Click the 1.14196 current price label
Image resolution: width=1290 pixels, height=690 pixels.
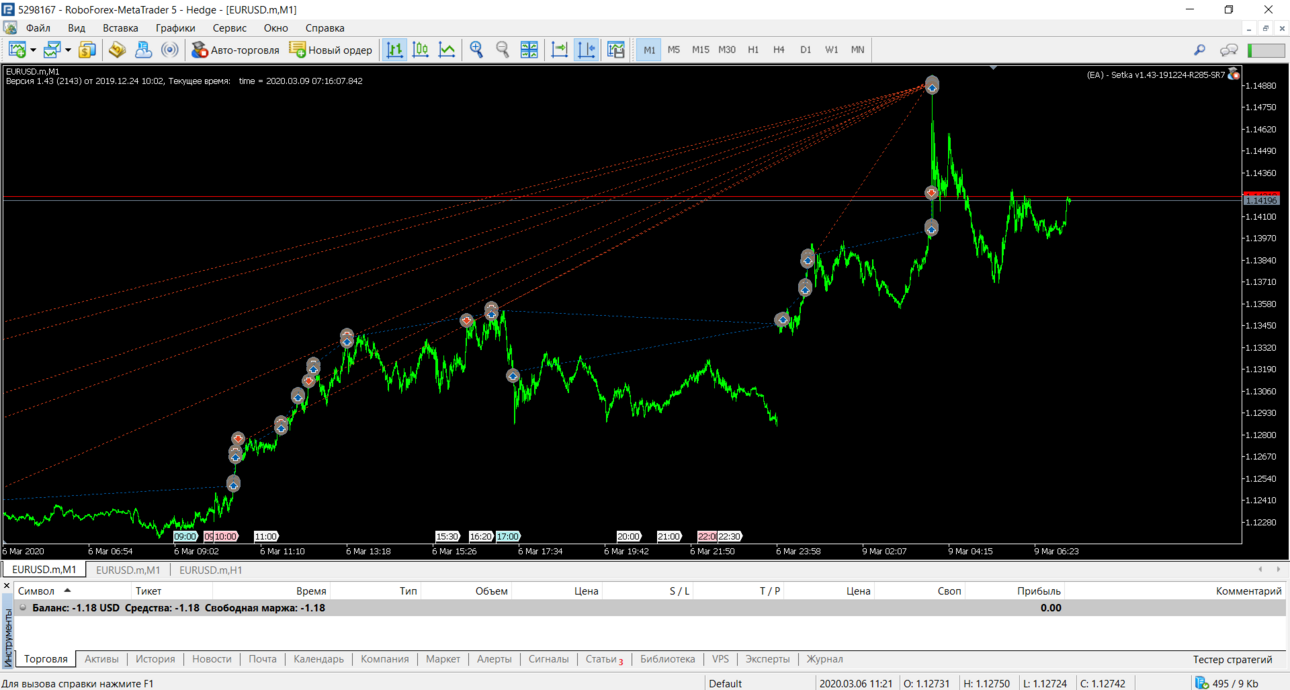pyautogui.click(x=1261, y=200)
